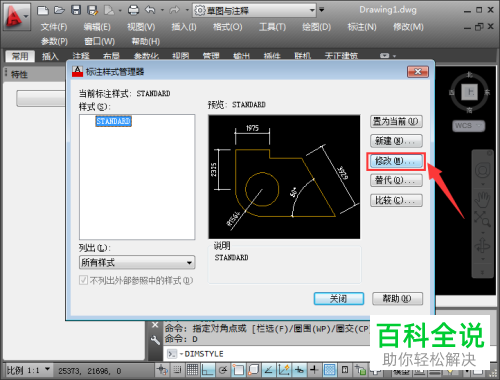Switch to the 常用 ribbon tab

click(x=20, y=56)
